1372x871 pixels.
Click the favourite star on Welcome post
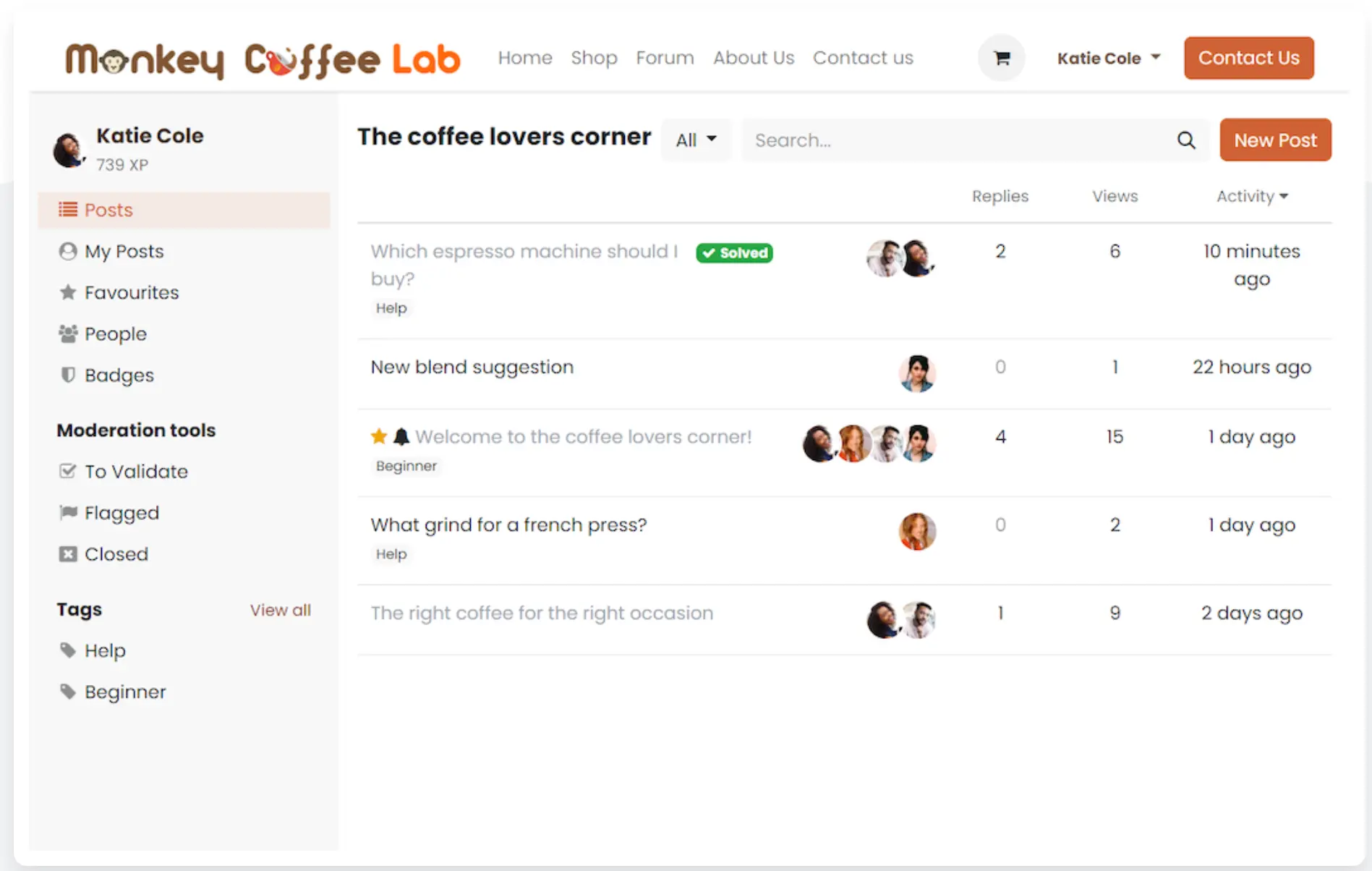tap(379, 436)
